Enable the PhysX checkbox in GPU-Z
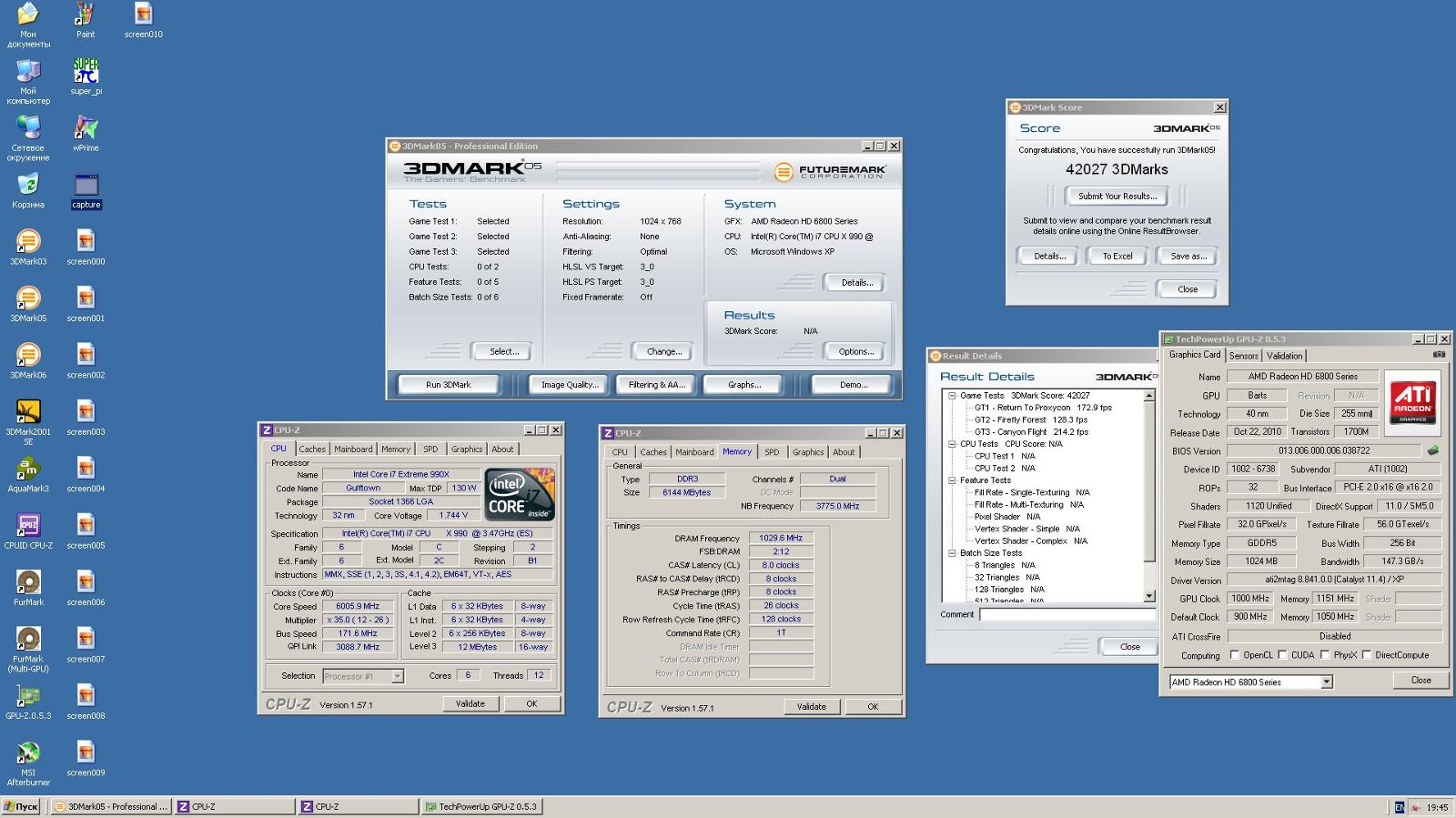 (x=1325, y=655)
